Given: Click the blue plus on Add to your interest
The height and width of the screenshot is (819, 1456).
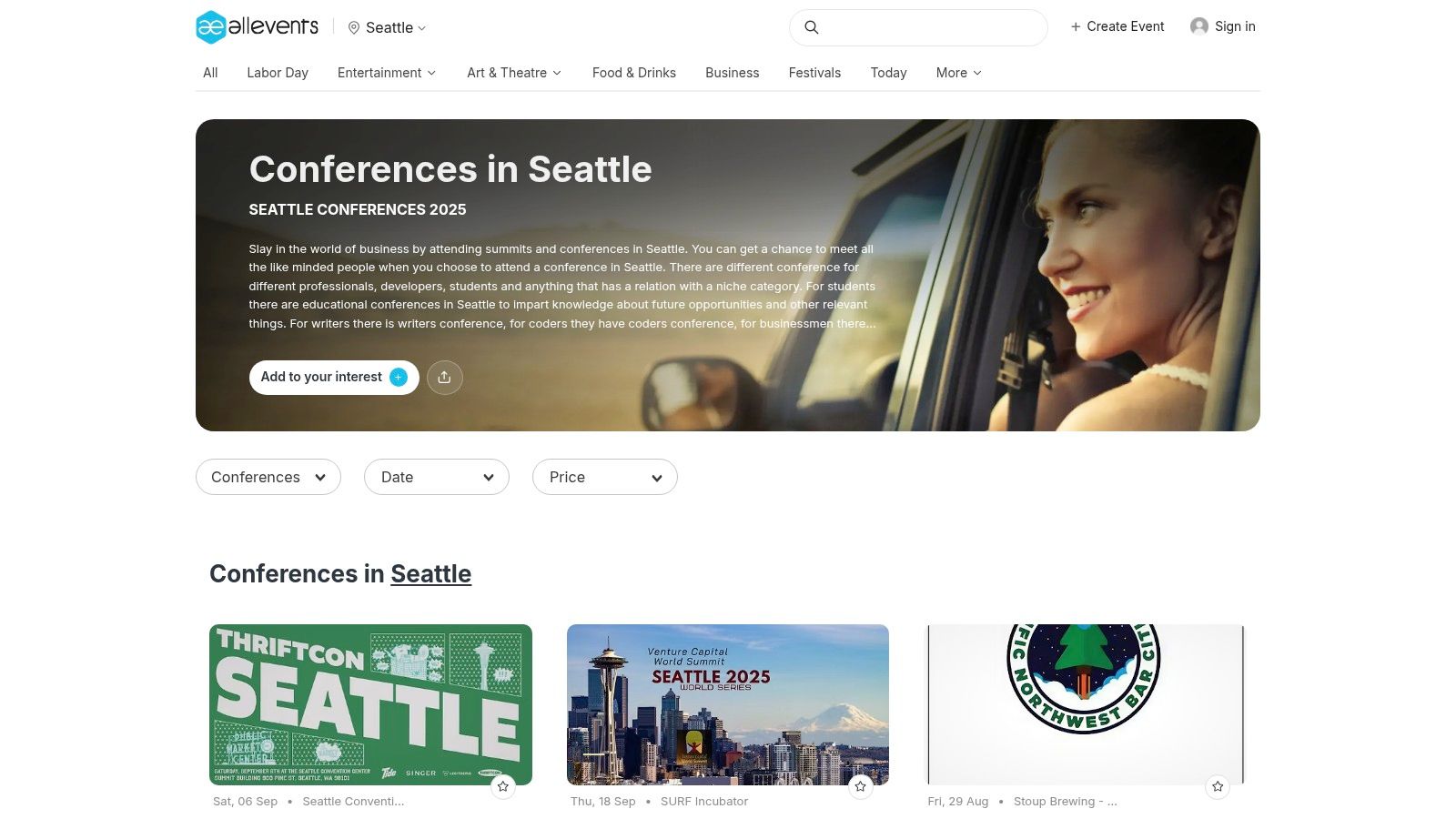Looking at the screenshot, I should [399, 377].
